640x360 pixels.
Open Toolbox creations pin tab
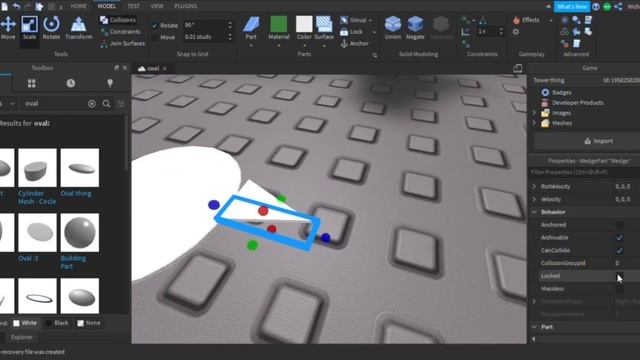click(x=110, y=83)
